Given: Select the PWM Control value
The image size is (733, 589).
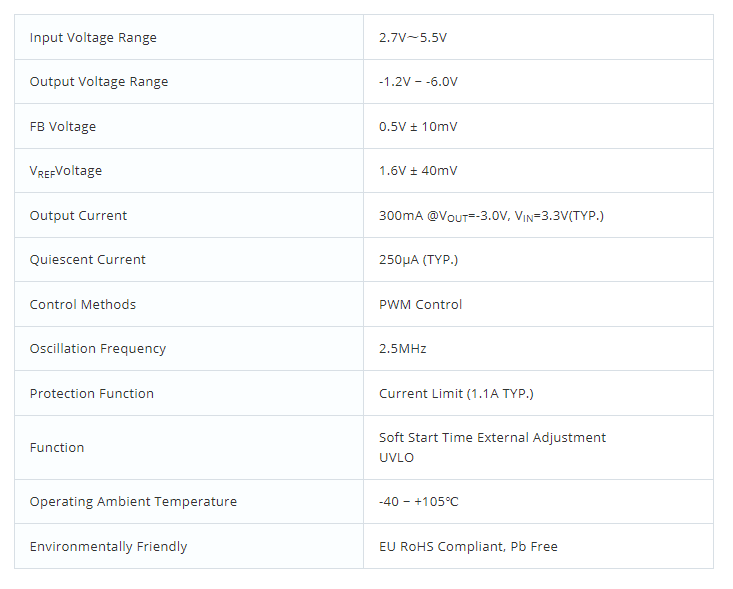Looking at the screenshot, I should pos(420,305).
